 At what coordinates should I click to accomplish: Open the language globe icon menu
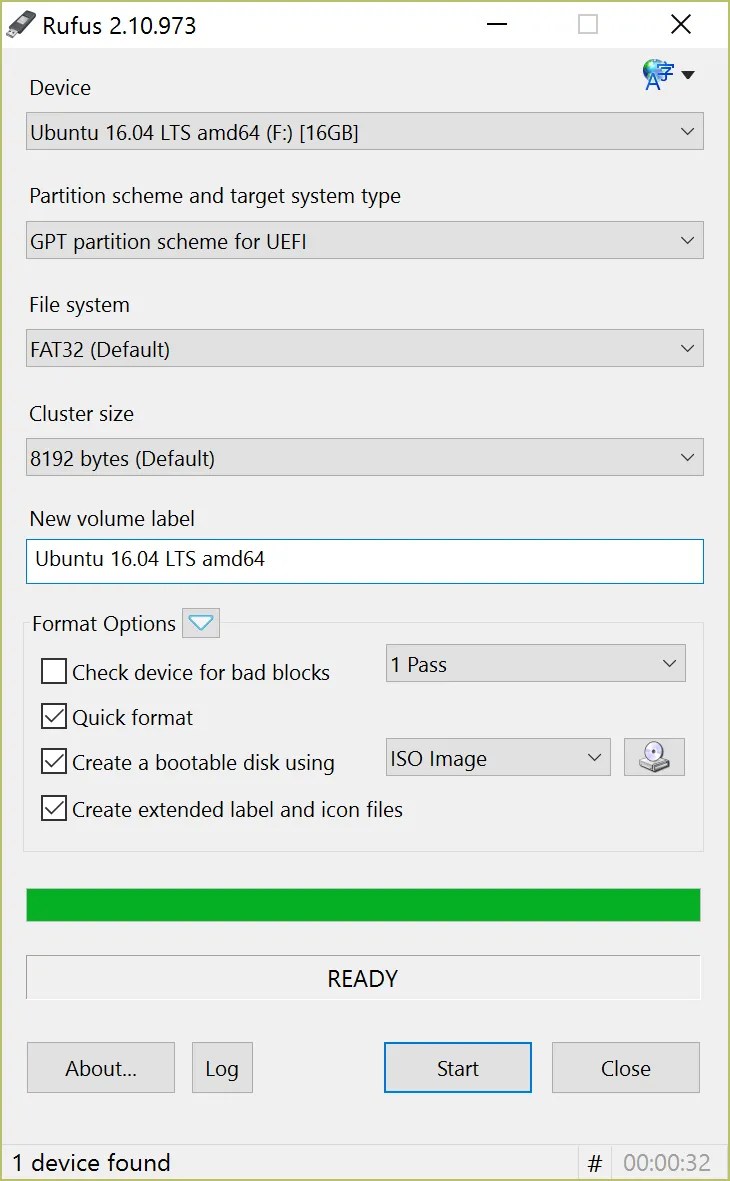click(x=658, y=75)
